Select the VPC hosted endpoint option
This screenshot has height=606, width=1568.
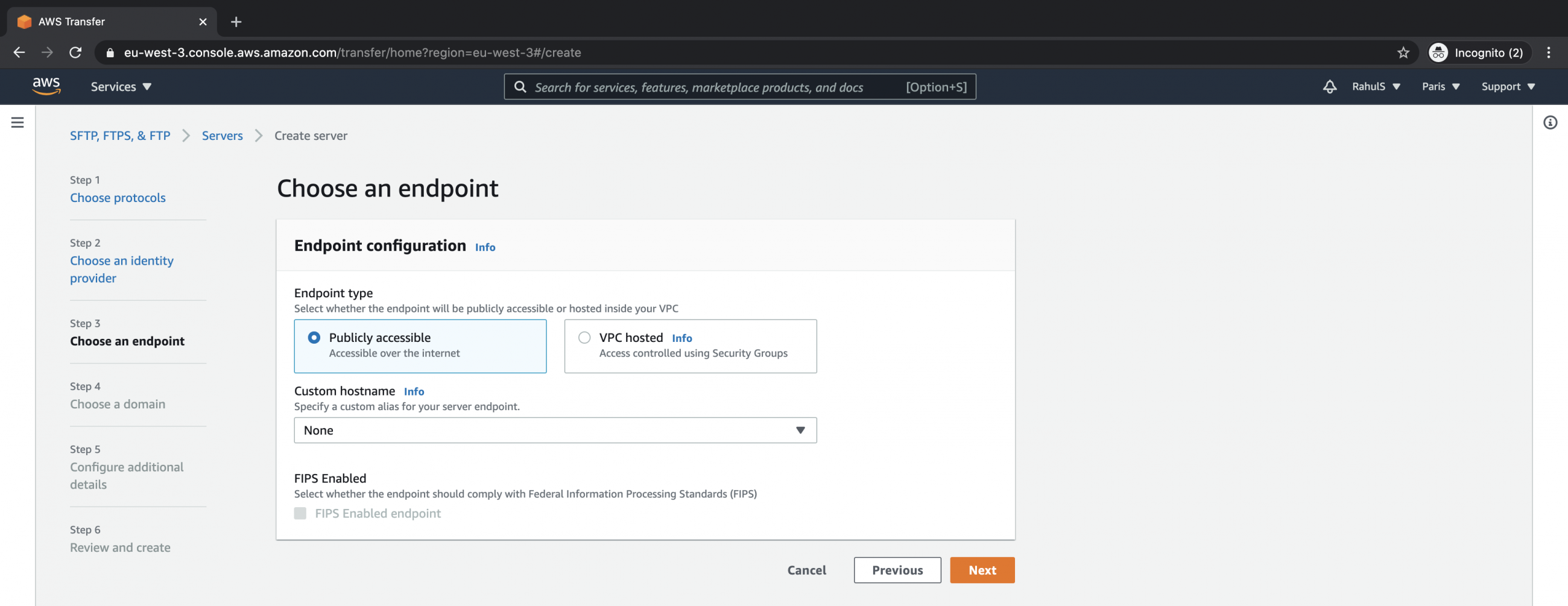click(x=584, y=338)
